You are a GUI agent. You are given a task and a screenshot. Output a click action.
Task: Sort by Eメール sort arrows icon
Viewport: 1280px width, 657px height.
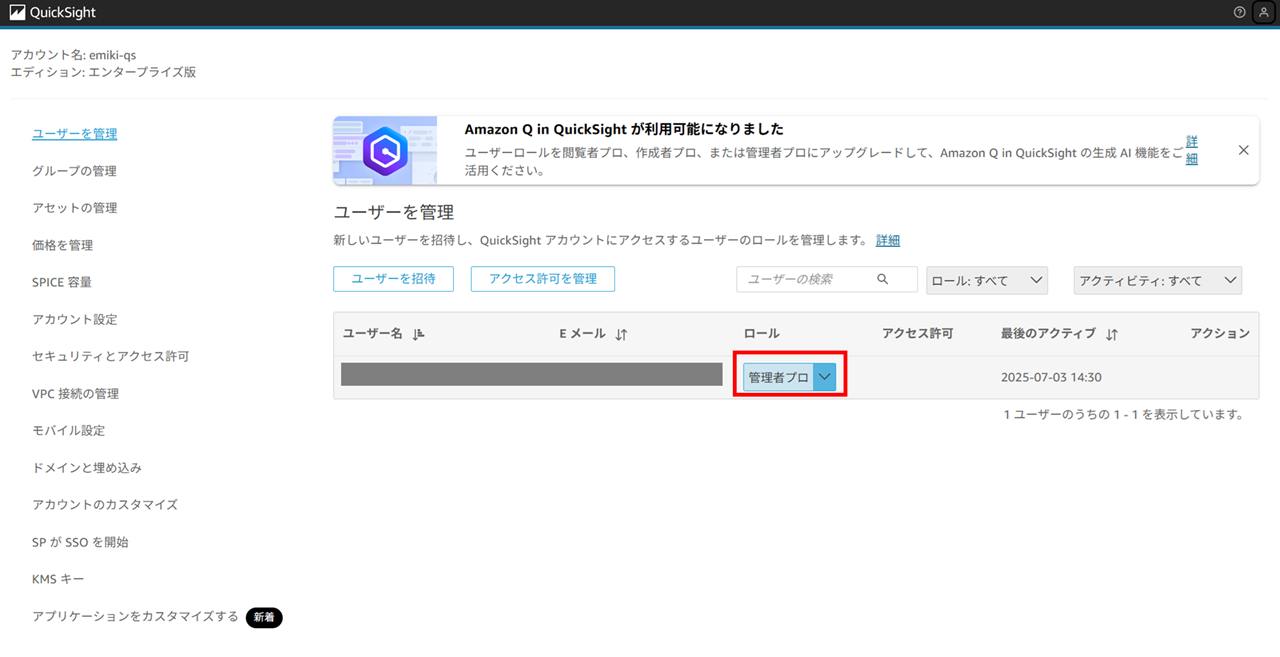coord(621,335)
